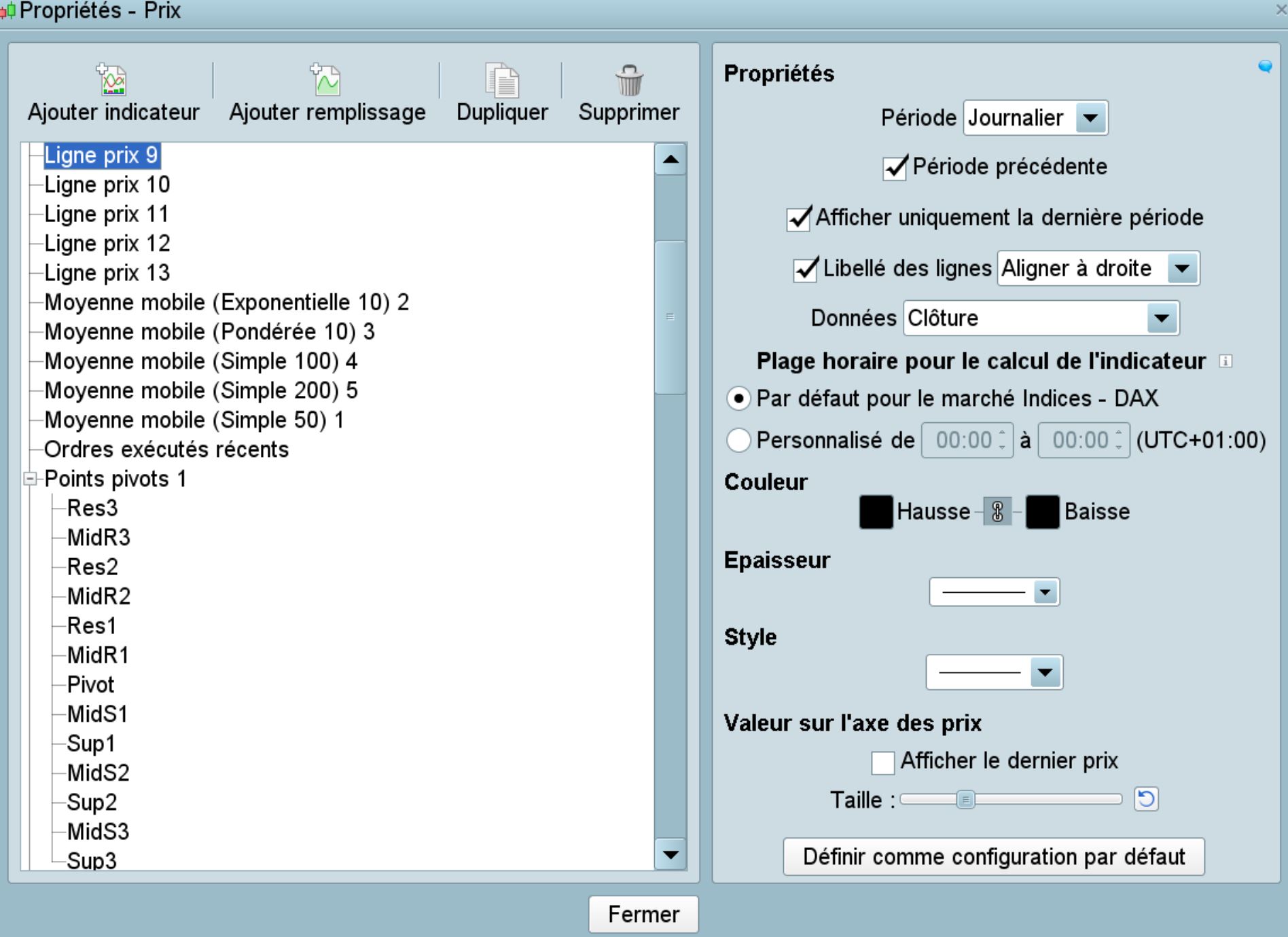
Task: Click the info icon beside Plage horaire
Action: point(1226,361)
